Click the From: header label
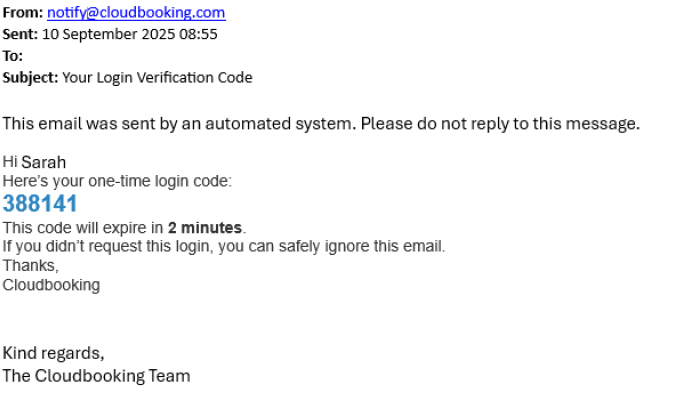The height and width of the screenshot is (395, 692). click(x=23, y=12)
